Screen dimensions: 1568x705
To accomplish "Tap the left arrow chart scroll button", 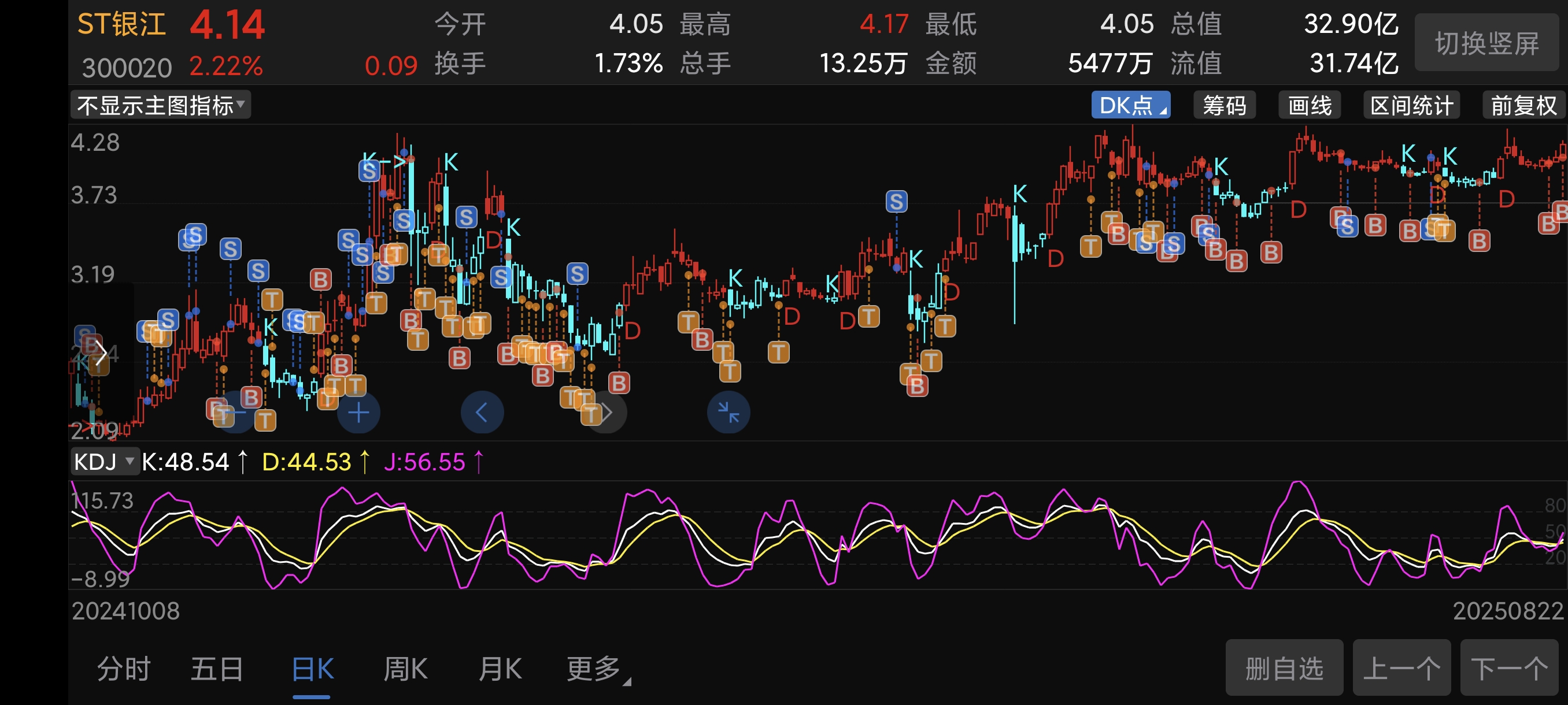I will pyautogui.click(x=482, y=413).
